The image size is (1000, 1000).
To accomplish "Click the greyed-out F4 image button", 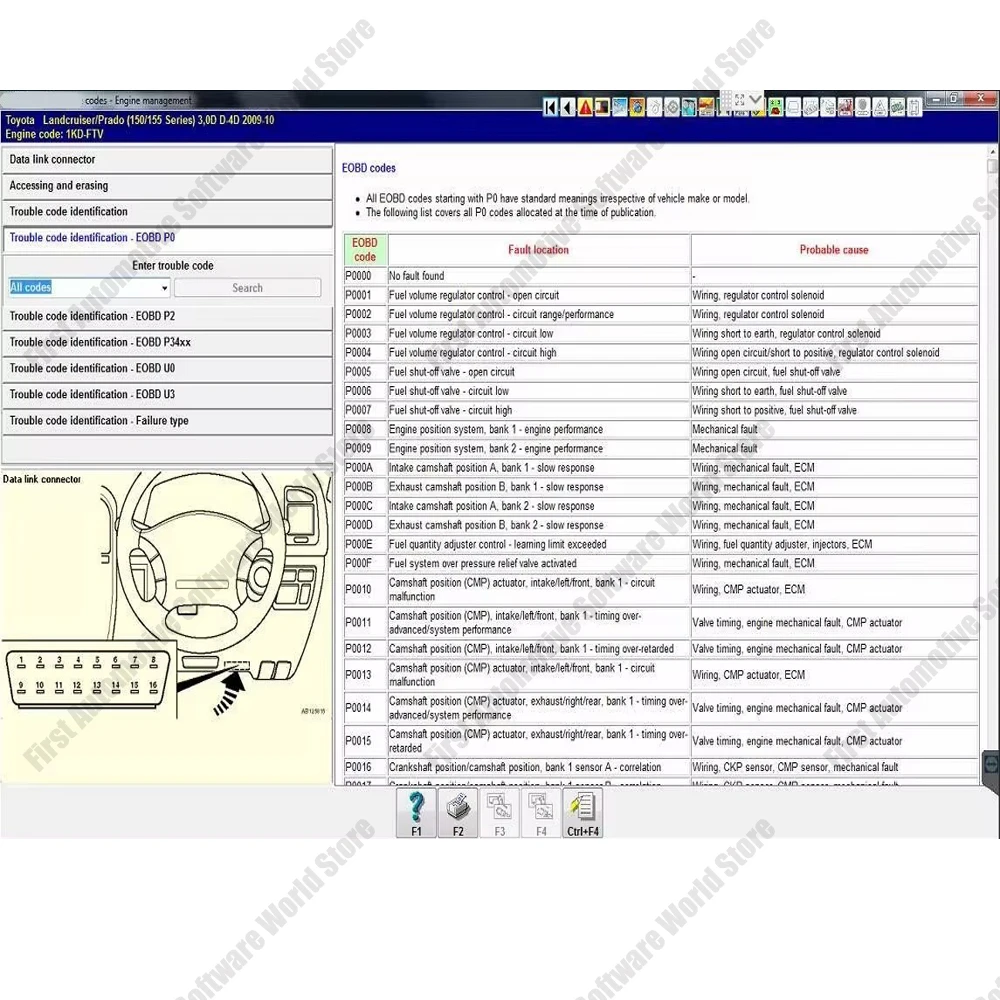I will [x=541, y=812].
